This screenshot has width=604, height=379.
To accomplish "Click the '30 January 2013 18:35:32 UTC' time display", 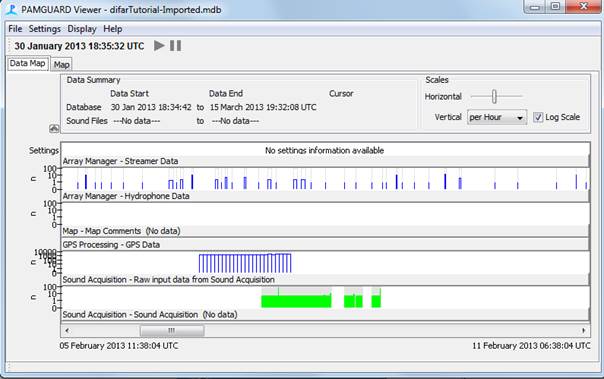I will (79, 46).
